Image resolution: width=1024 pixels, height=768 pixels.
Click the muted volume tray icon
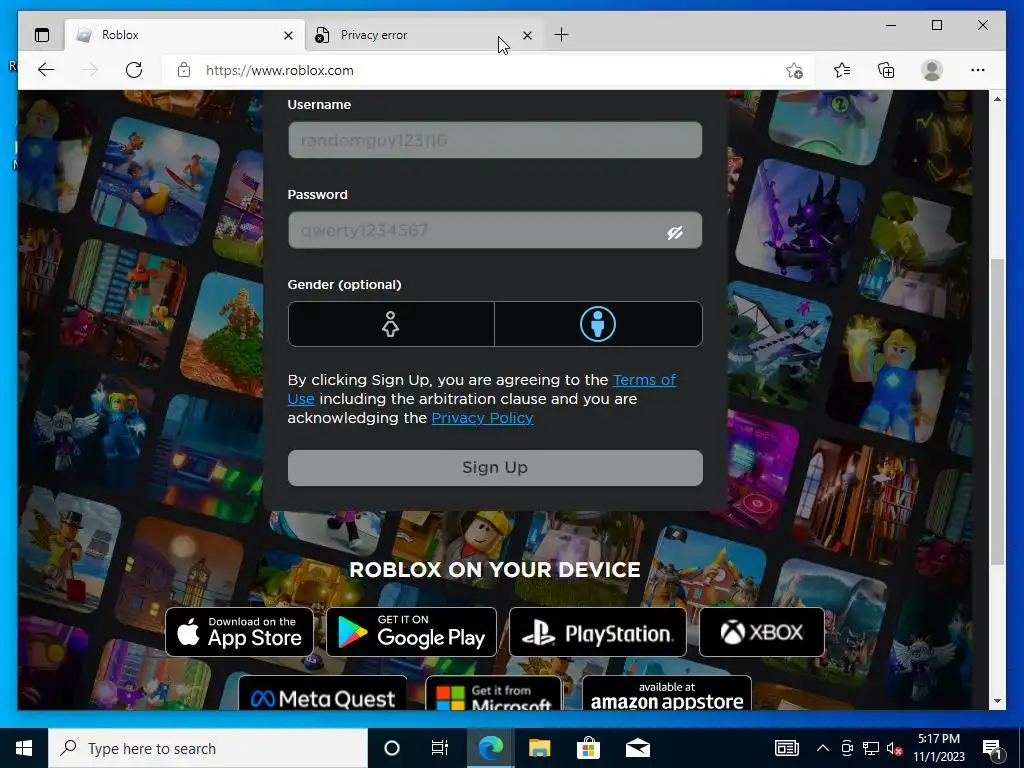(895, 748)
